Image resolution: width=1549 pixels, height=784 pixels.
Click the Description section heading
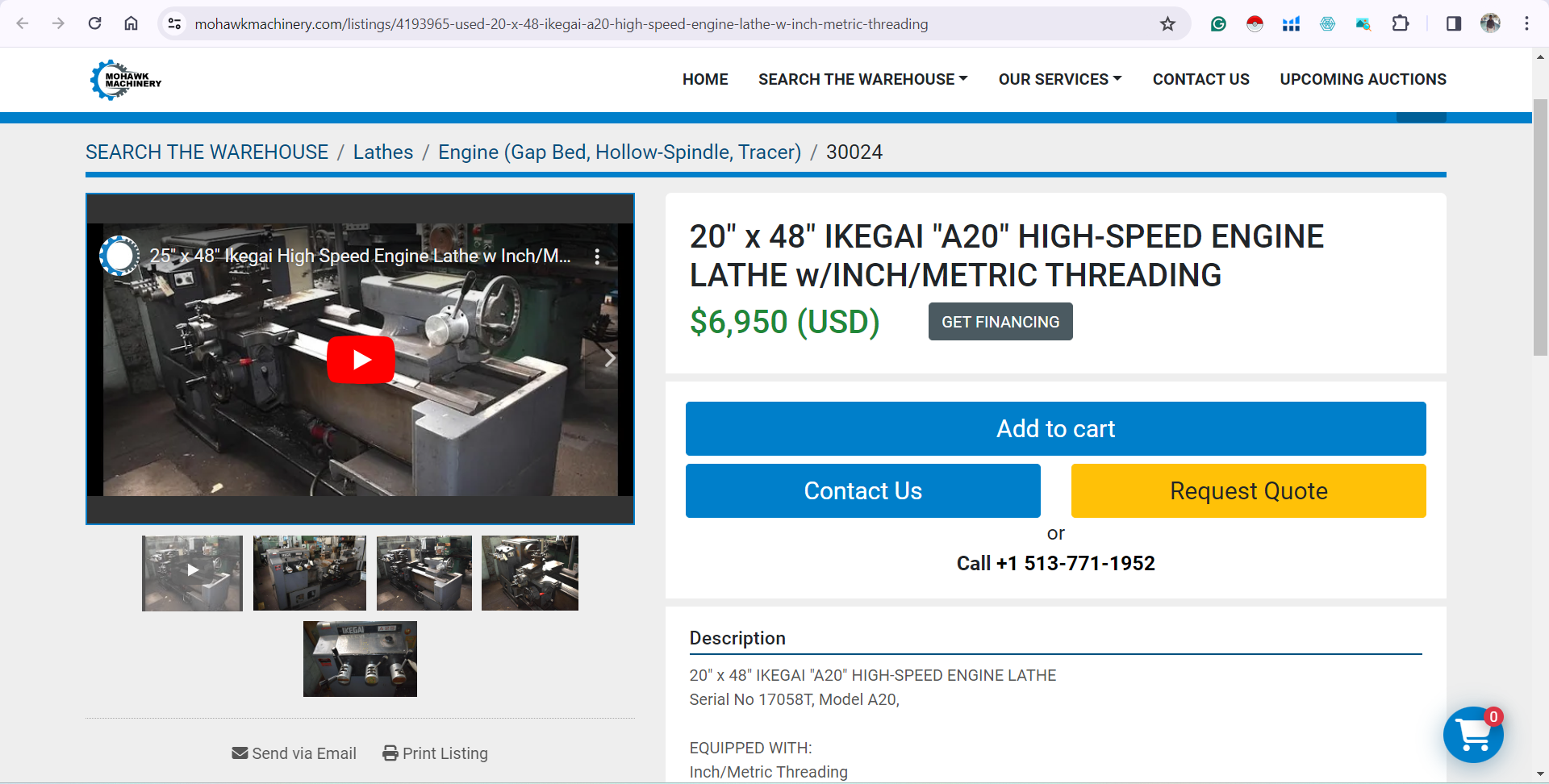737,638
